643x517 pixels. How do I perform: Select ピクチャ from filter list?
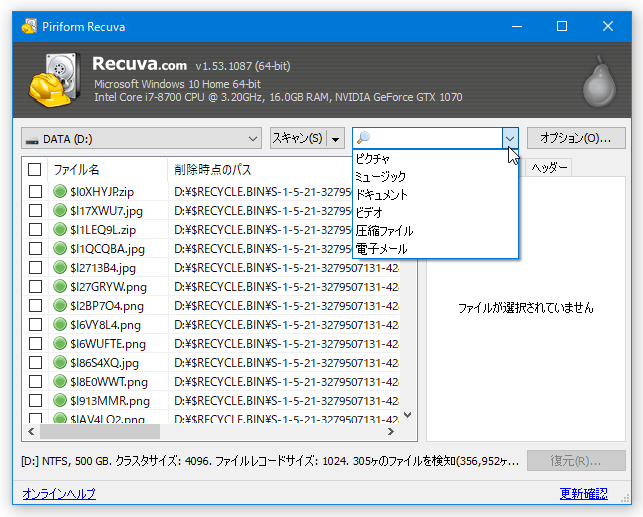pos(435,159)
